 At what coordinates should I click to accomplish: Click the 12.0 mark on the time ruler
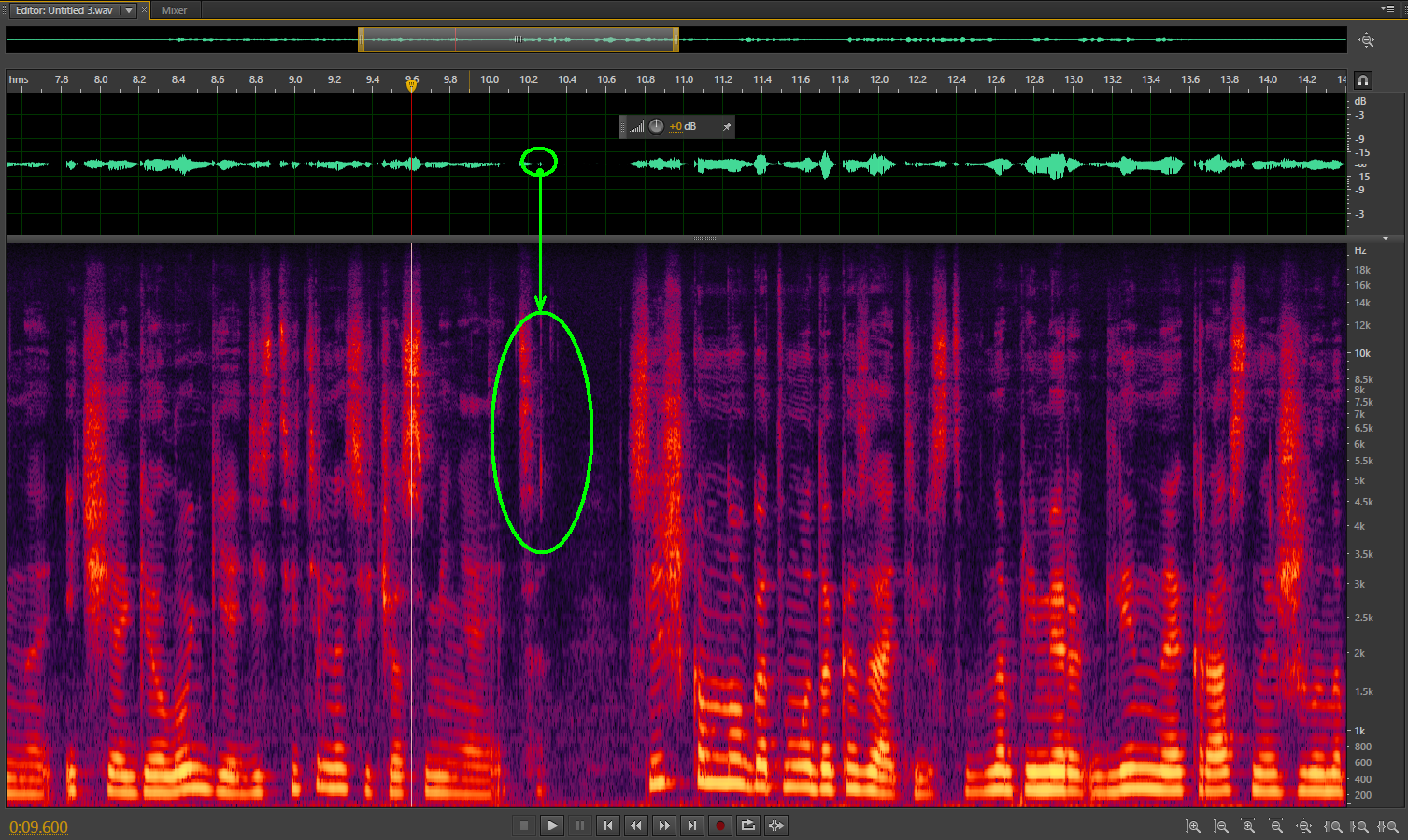(x=879, y=79)
